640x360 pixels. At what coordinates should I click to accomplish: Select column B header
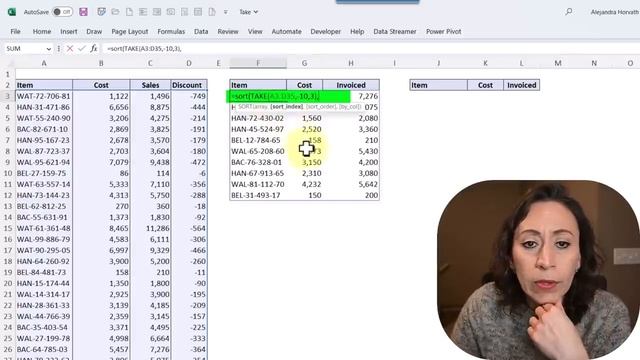(x=101, y=63)
